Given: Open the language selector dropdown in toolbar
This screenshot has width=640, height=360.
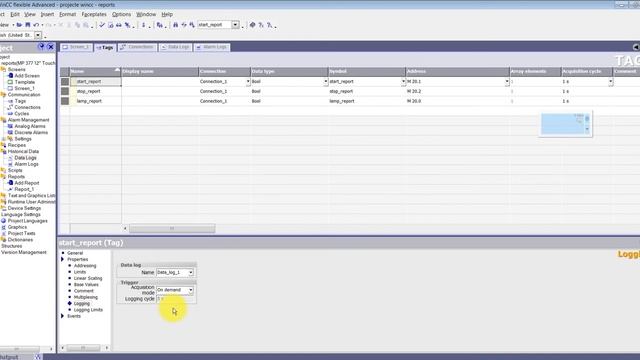Looking at the screenshot, I should pyautogui.click(x=38, y=36).
